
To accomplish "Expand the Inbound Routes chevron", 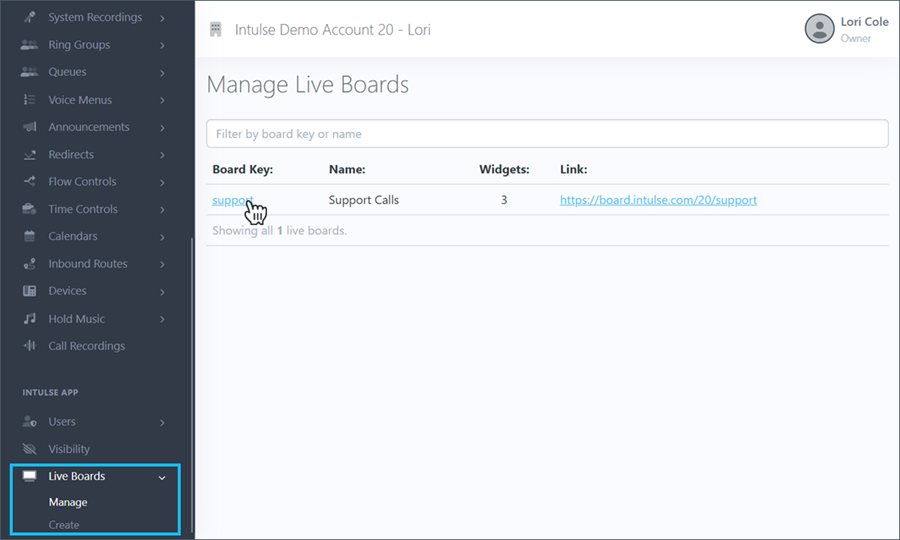I will (162, 265).
